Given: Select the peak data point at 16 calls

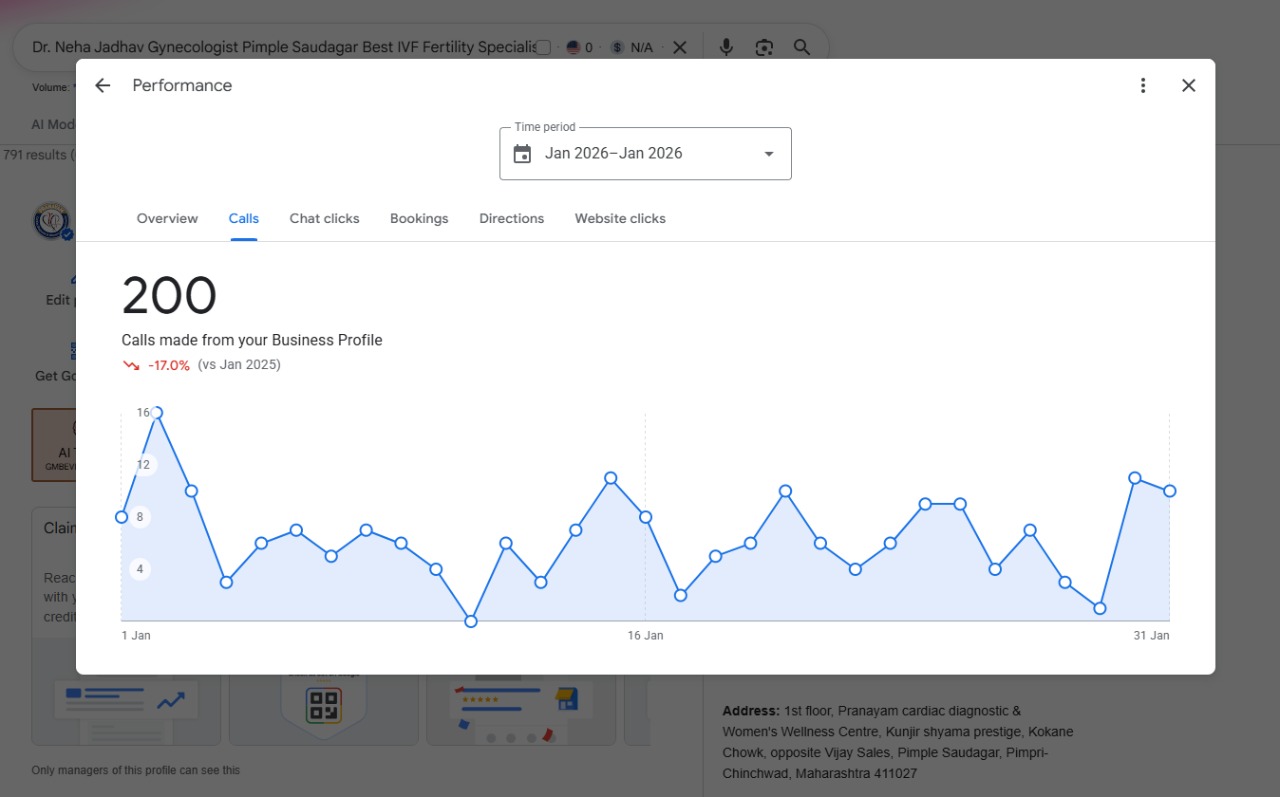Looking at the screenshot, I should point(156,412).
